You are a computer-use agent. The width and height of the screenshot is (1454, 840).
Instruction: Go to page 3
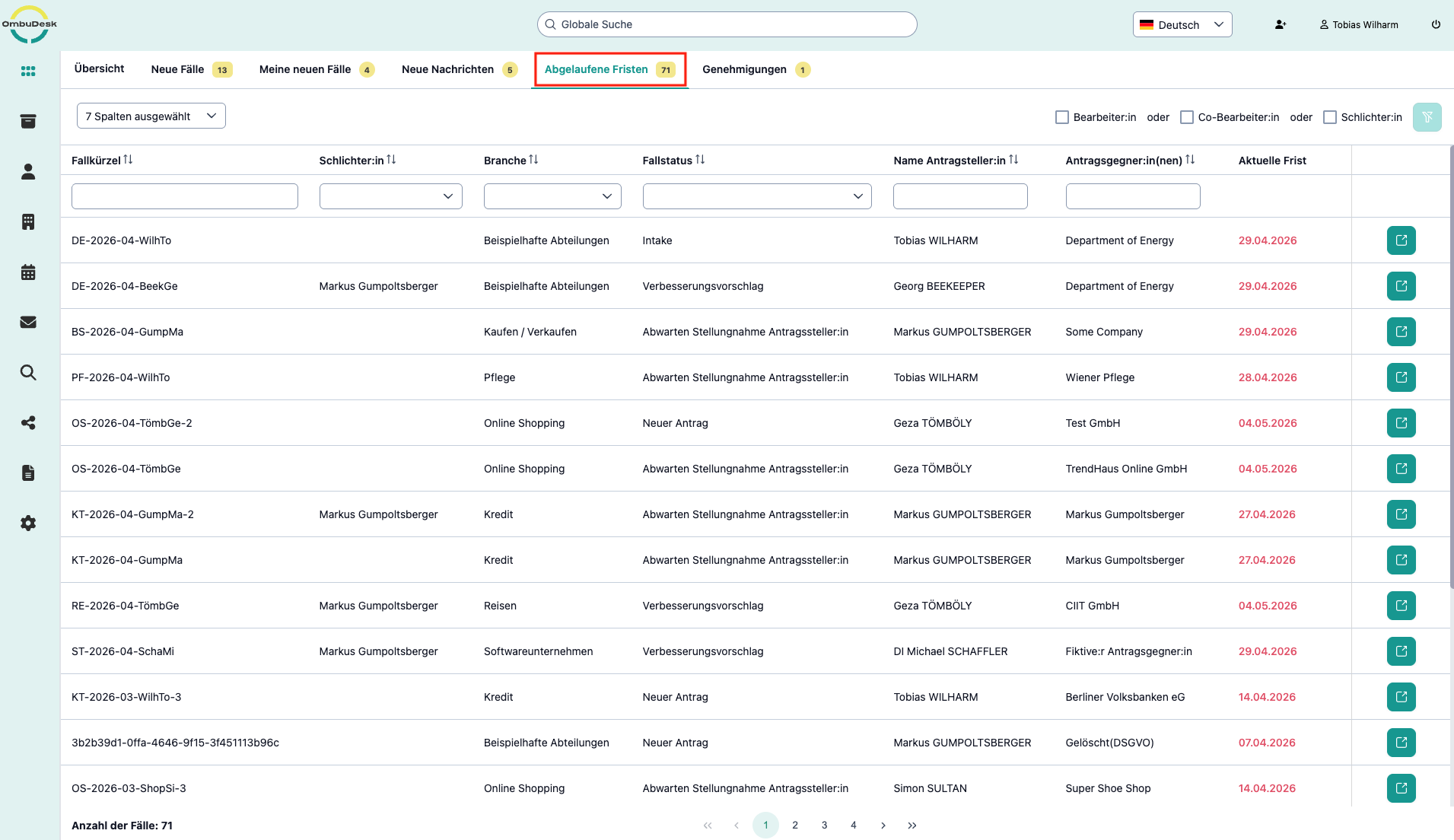(x=824, y=825)
